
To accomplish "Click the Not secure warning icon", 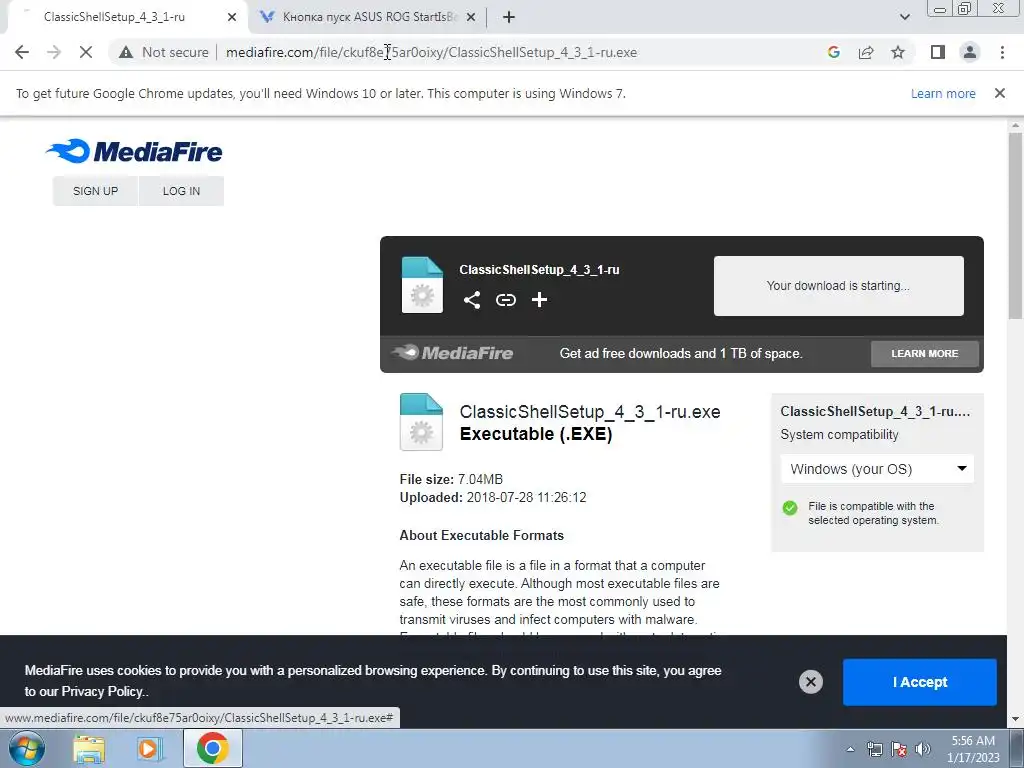I will point(126,52).
